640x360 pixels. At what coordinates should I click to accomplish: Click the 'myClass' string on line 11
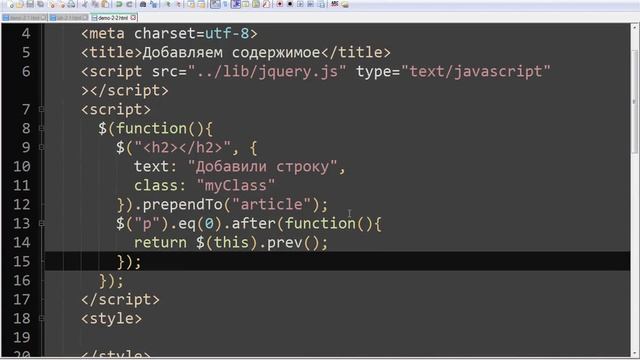click(236, 186)
